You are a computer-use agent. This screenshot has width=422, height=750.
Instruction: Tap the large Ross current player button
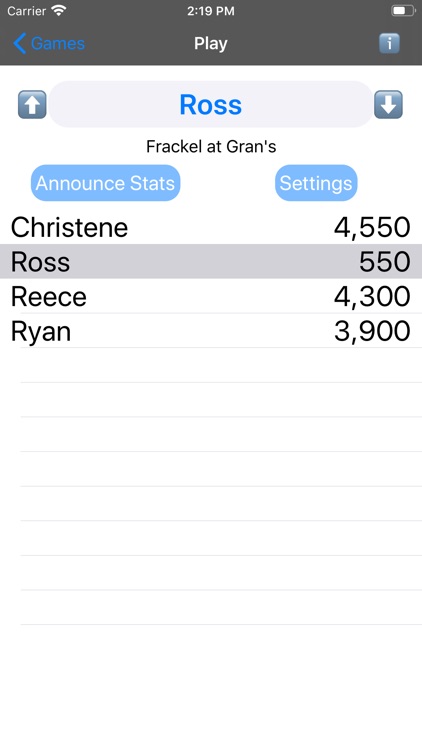pos(211,104)
